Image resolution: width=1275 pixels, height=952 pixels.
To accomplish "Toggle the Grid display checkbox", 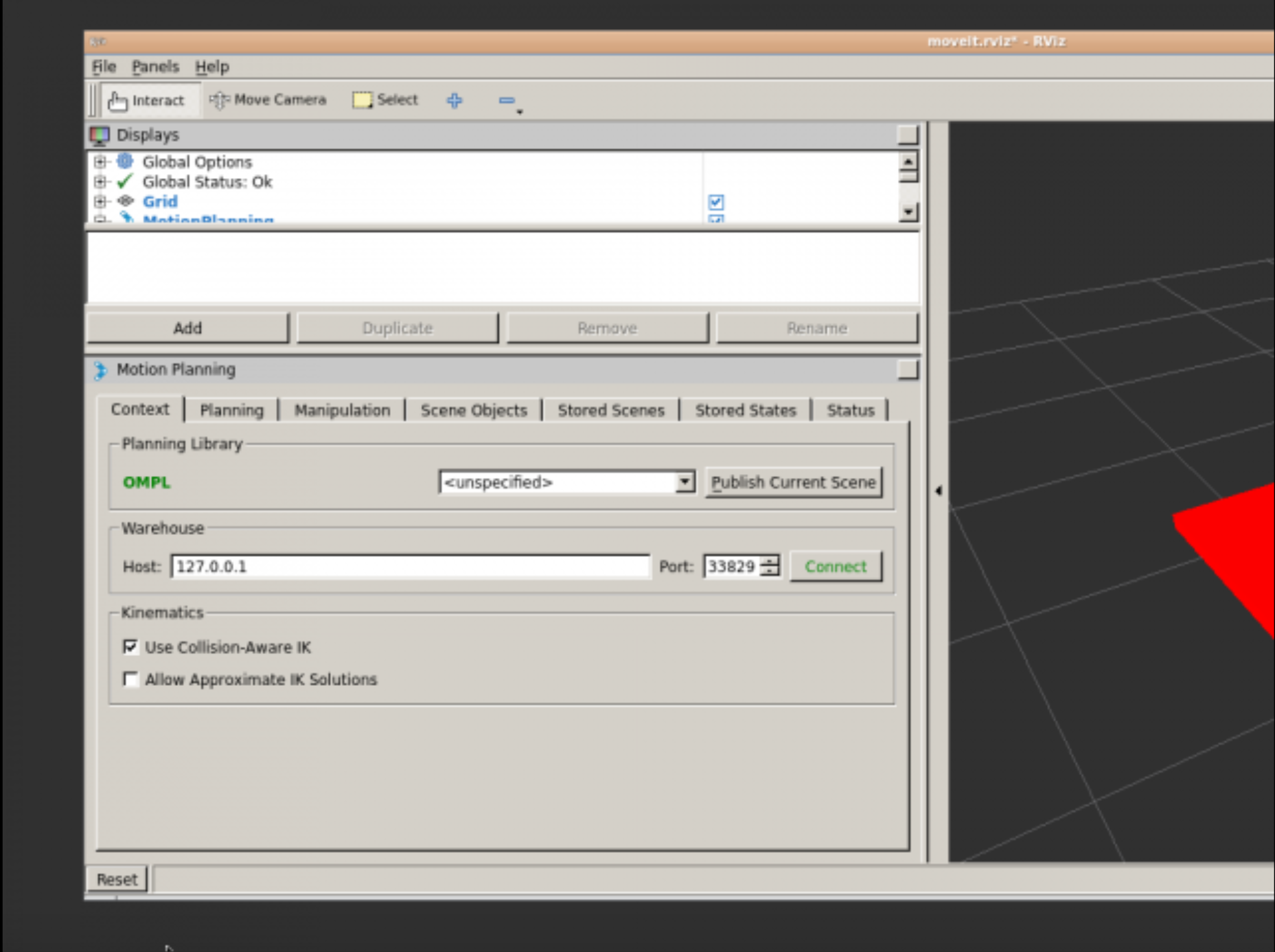I will (716, 202).
